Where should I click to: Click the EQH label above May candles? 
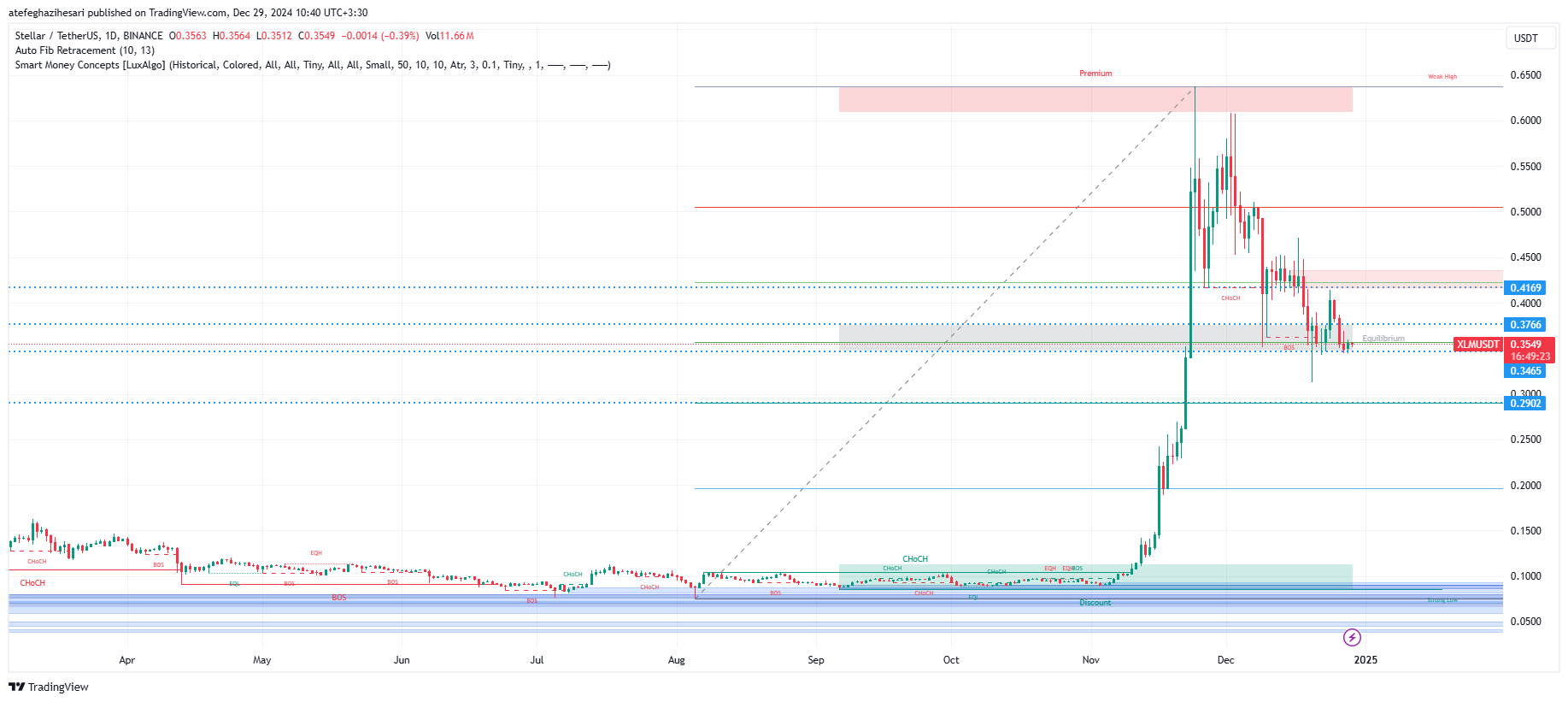pos(316,553)
